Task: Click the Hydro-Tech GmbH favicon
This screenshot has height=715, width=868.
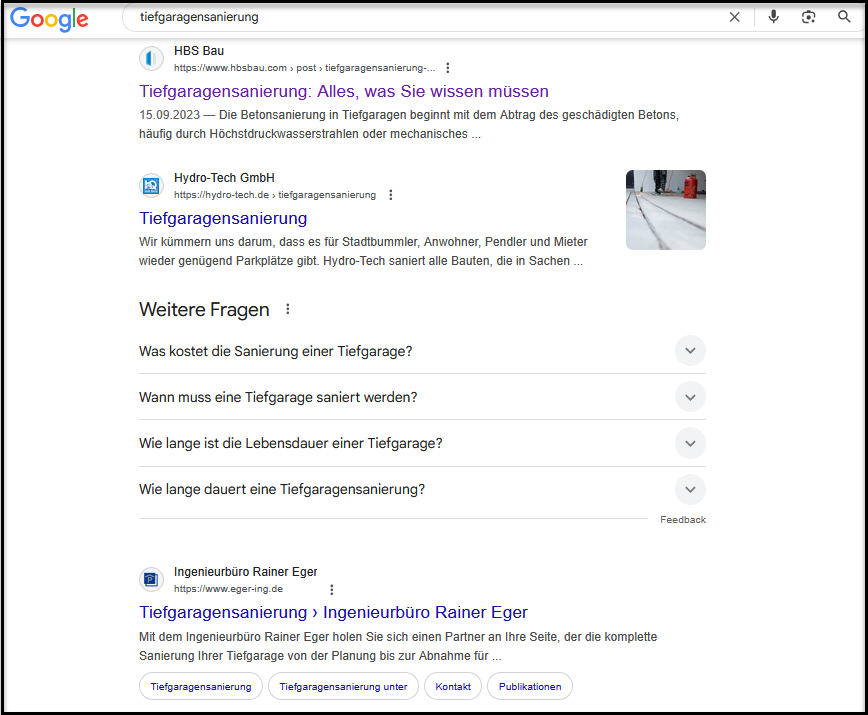Action: click(x=151, y=185)
